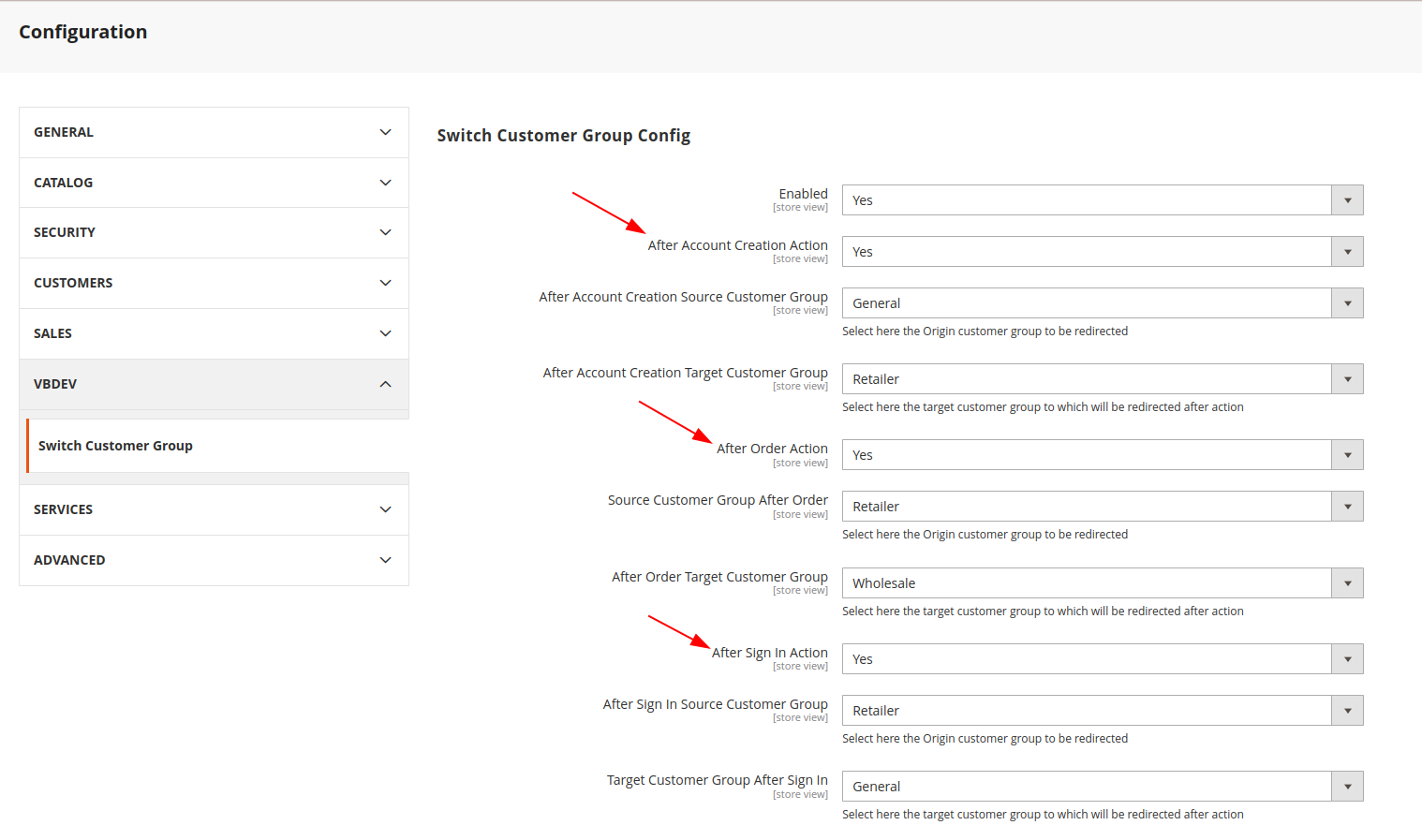Open Target Customer Group After Sign In dropdown
This screenshot has height=840, width=1422.
tap(1102, 787)
